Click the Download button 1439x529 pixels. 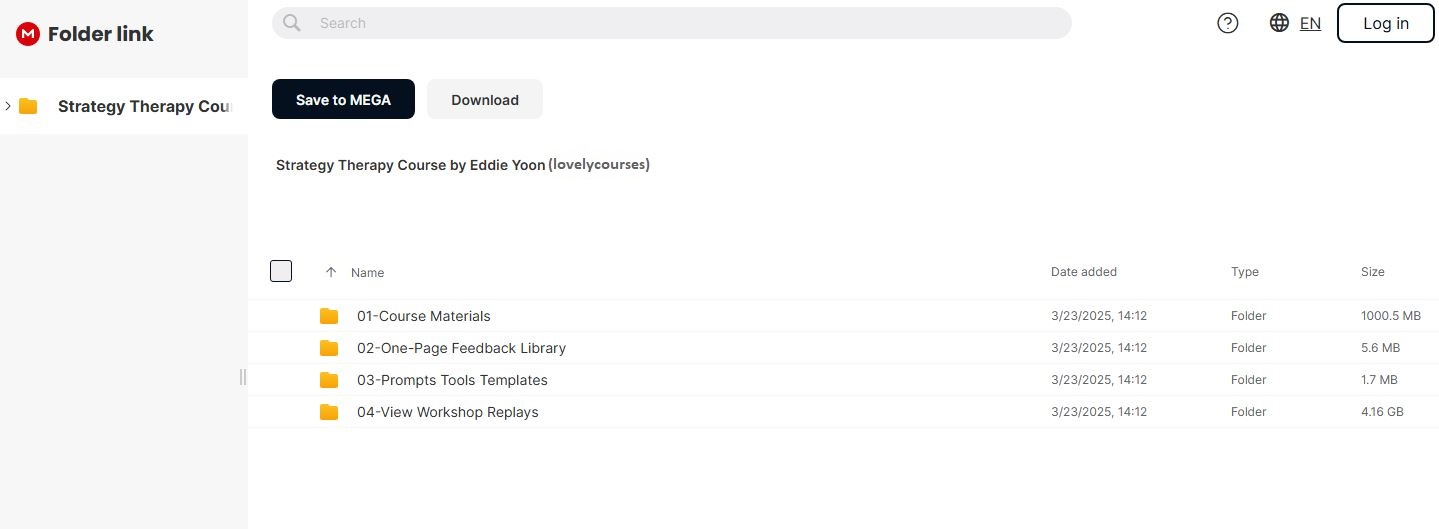pyautogui.click(x=485, y=99)
